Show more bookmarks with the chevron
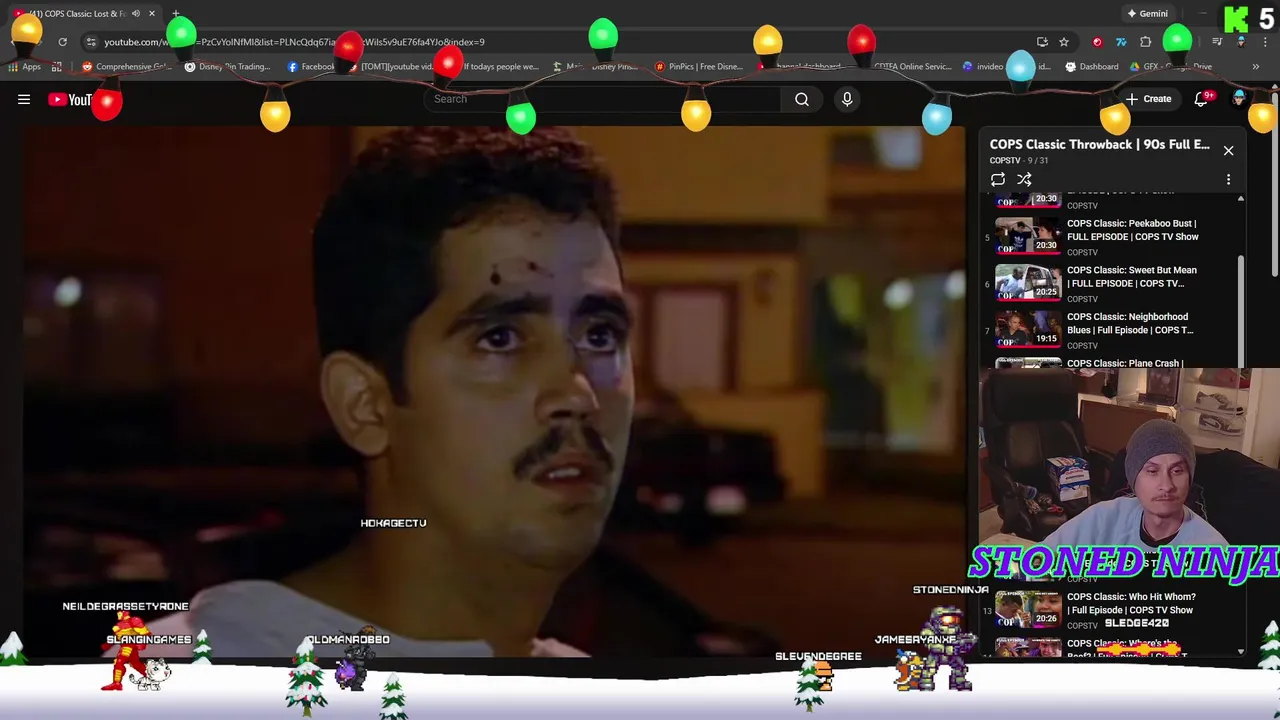The image size is (1280, 720). pyautogui.click(x=1256, y=67)
